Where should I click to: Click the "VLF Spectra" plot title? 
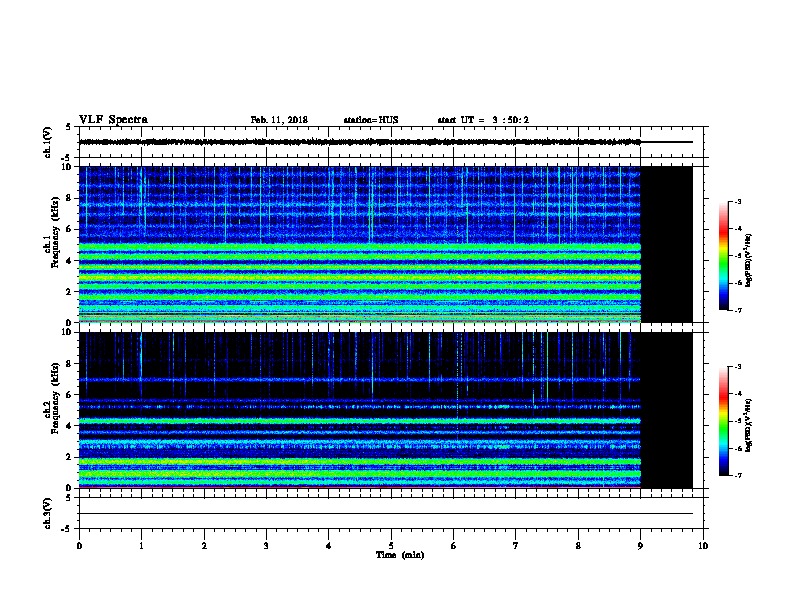point(113,120)
